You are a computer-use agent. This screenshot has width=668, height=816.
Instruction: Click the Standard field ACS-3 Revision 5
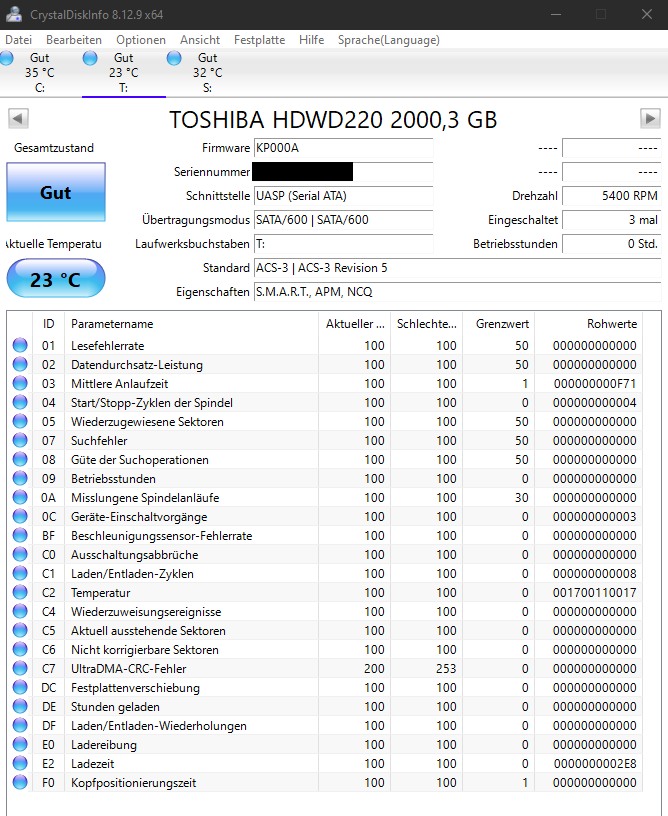click(457, 267)
